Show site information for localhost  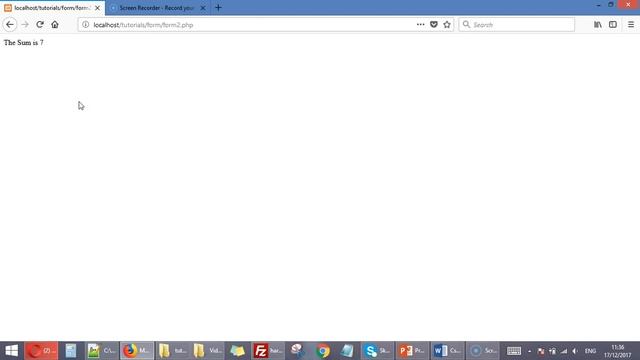pyautogui.click(x=85, y=24)
